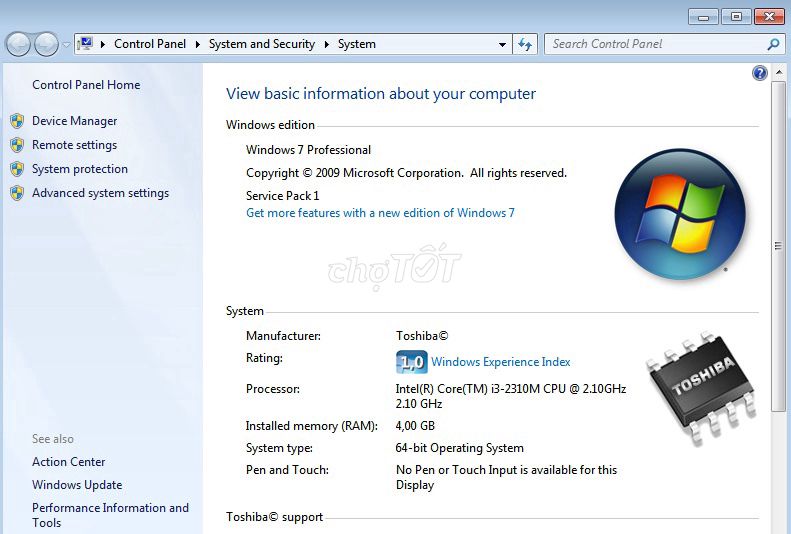This screenshot has height=534, width=791.
Task: Select System and Security in breadcrumb
Action: tap(261, 44)
